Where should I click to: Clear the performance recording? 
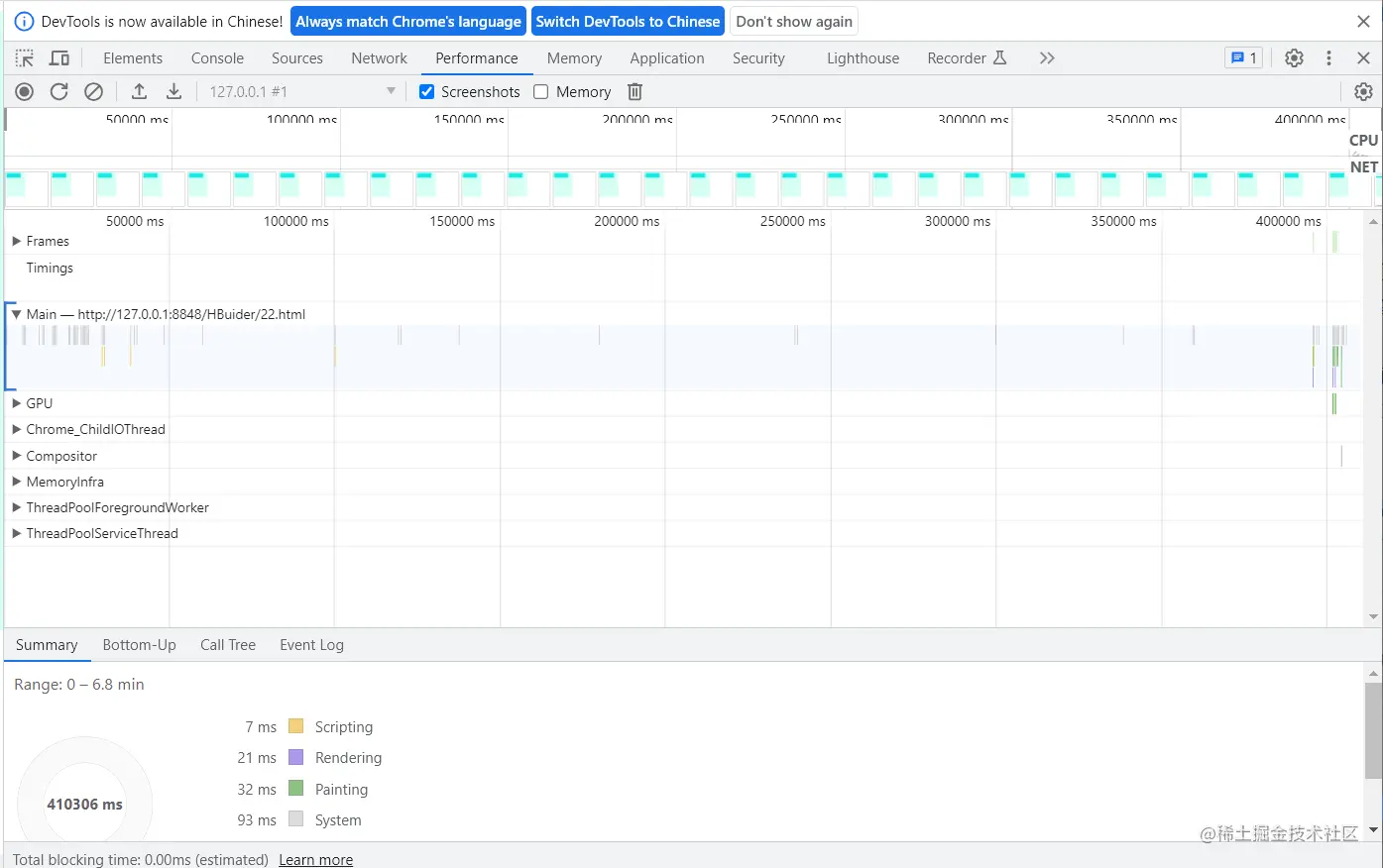(x=93, y=92)
